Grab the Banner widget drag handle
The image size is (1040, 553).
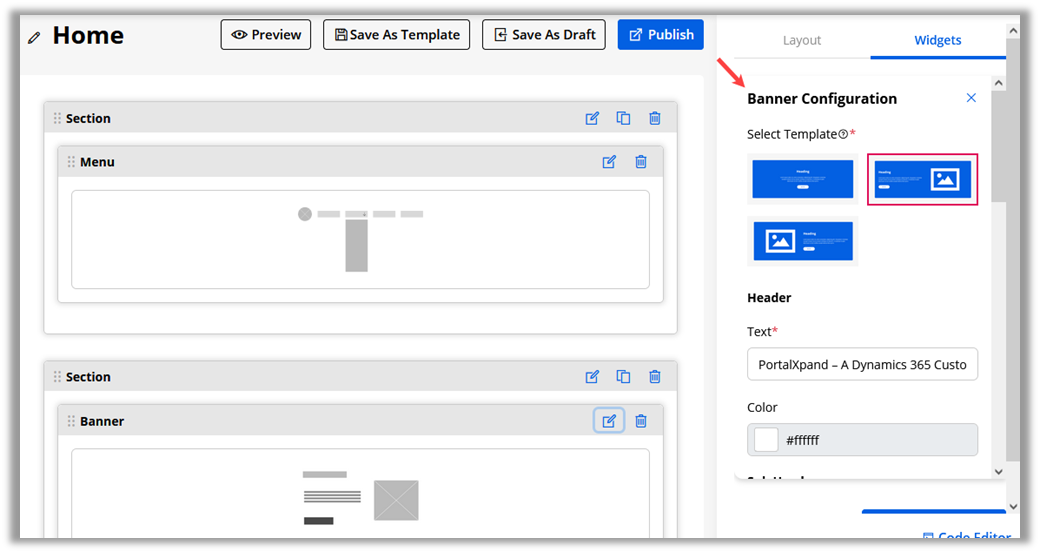click(71, 421)
